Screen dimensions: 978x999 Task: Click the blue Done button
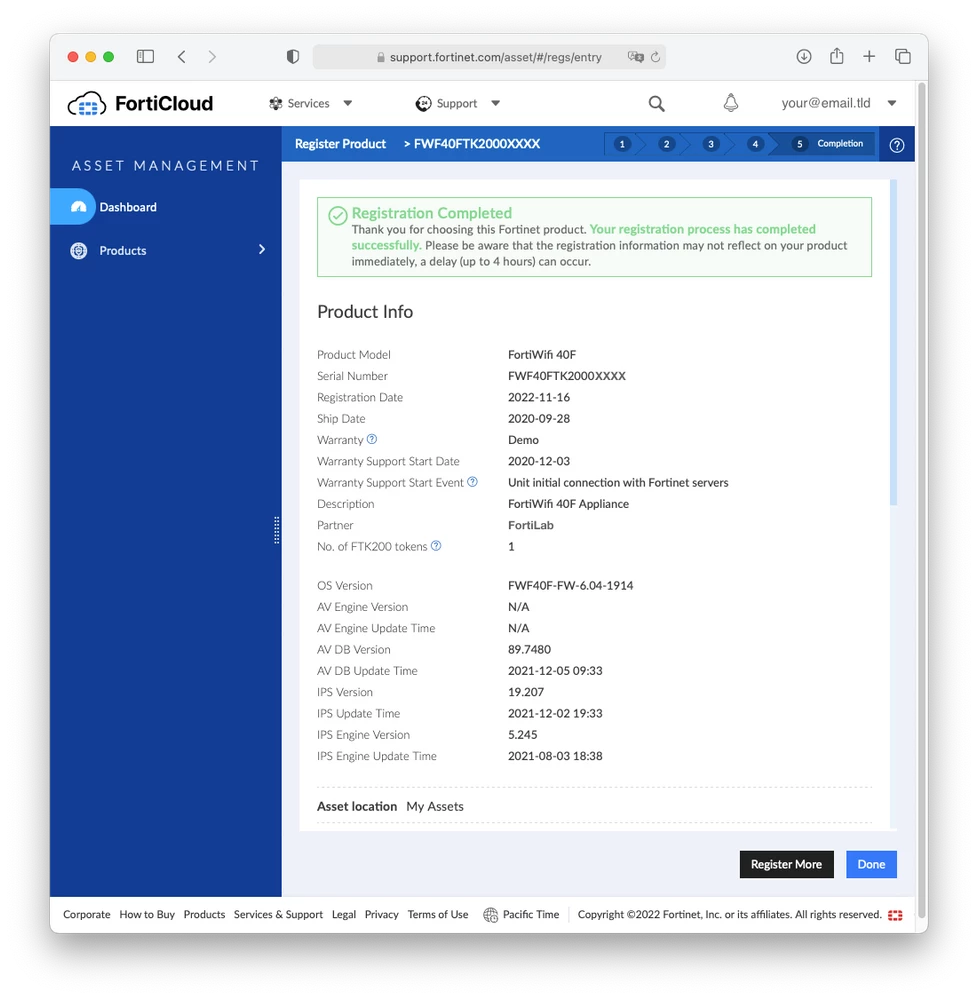871,864
